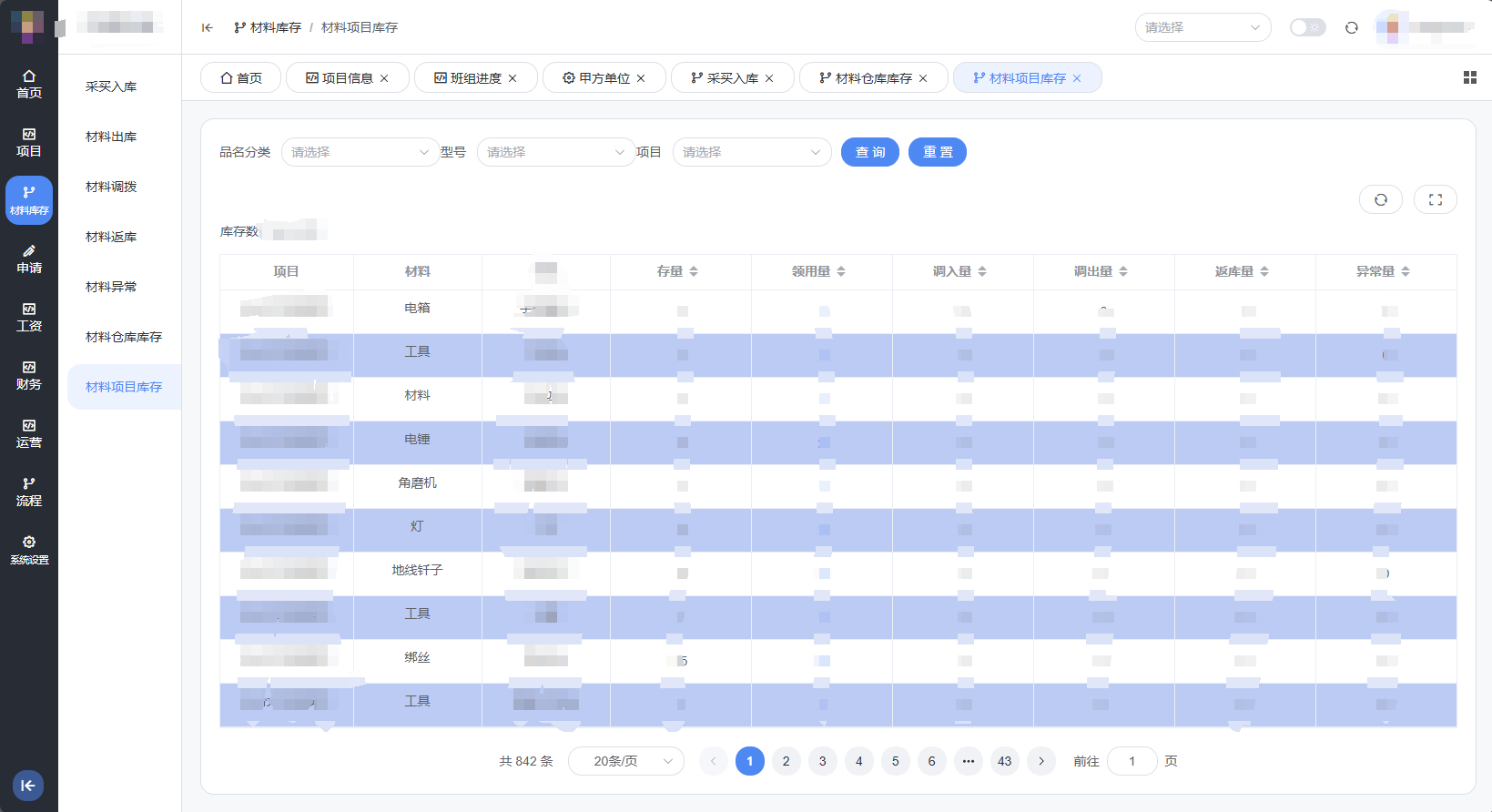Open 材料仓库库存 in the submenu
Screen dimensions: 1492x812
[x=124, y=337]
